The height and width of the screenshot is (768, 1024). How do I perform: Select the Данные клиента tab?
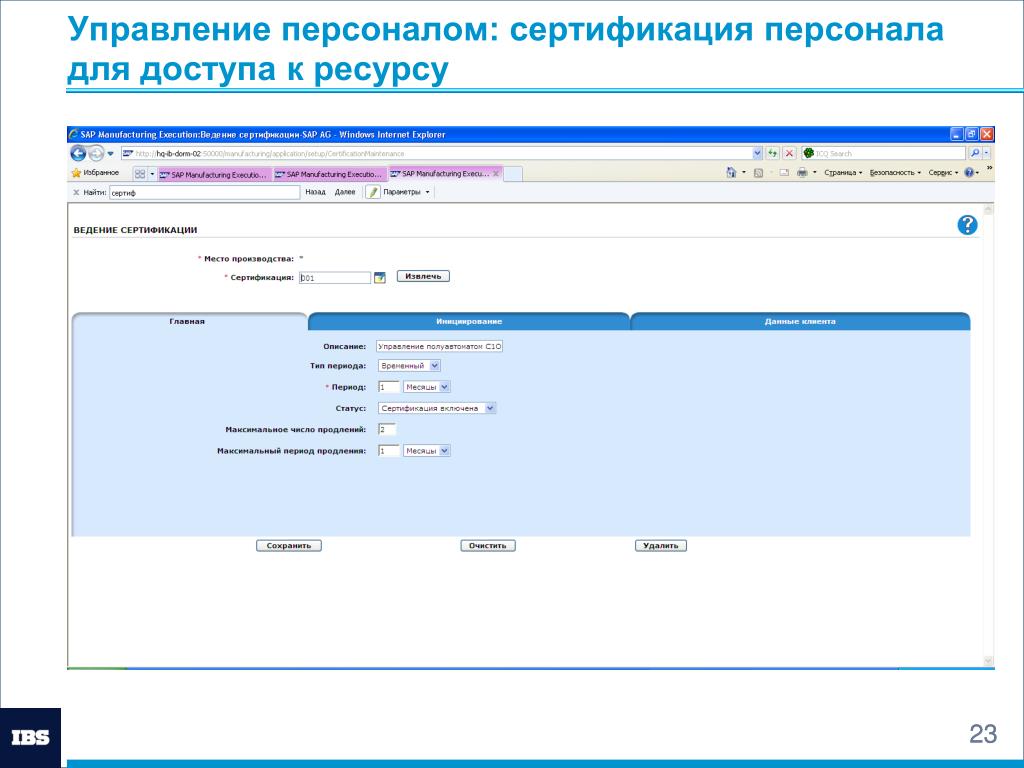click(x=800, y=321)
